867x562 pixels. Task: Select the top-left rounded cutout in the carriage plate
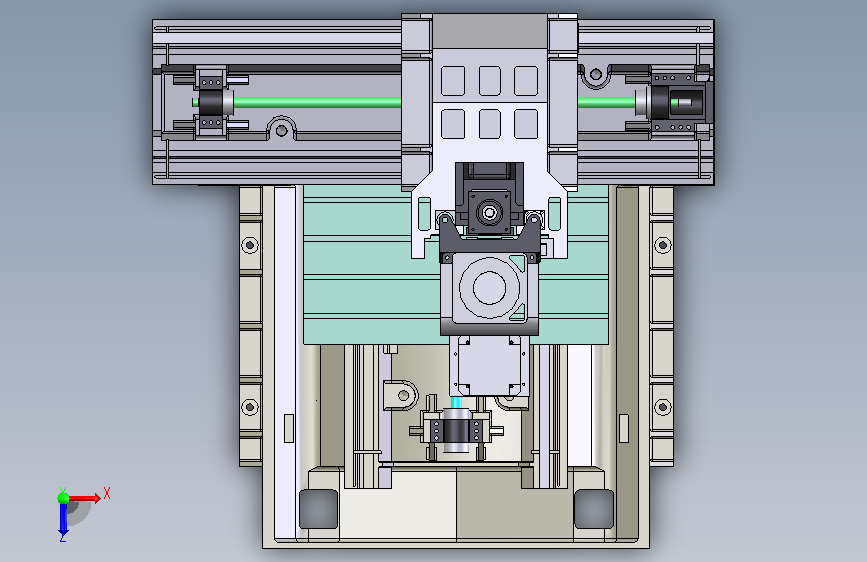pyautogui.click(x=453, y=81)
